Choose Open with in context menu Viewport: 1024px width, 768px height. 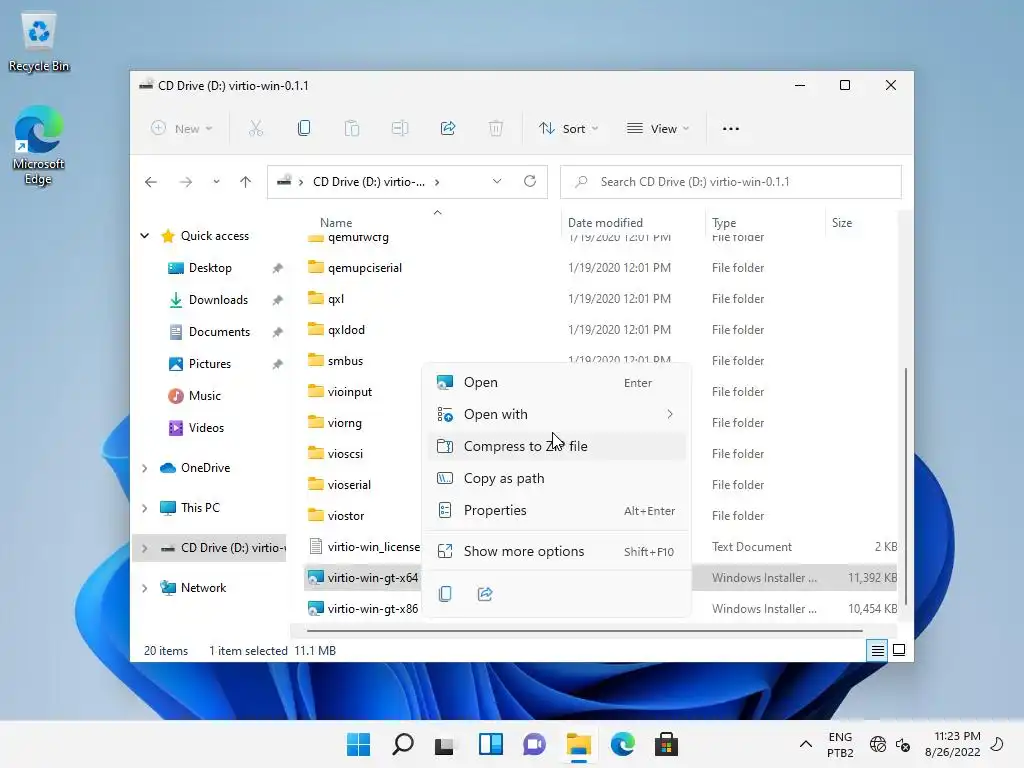pos(556,415)
